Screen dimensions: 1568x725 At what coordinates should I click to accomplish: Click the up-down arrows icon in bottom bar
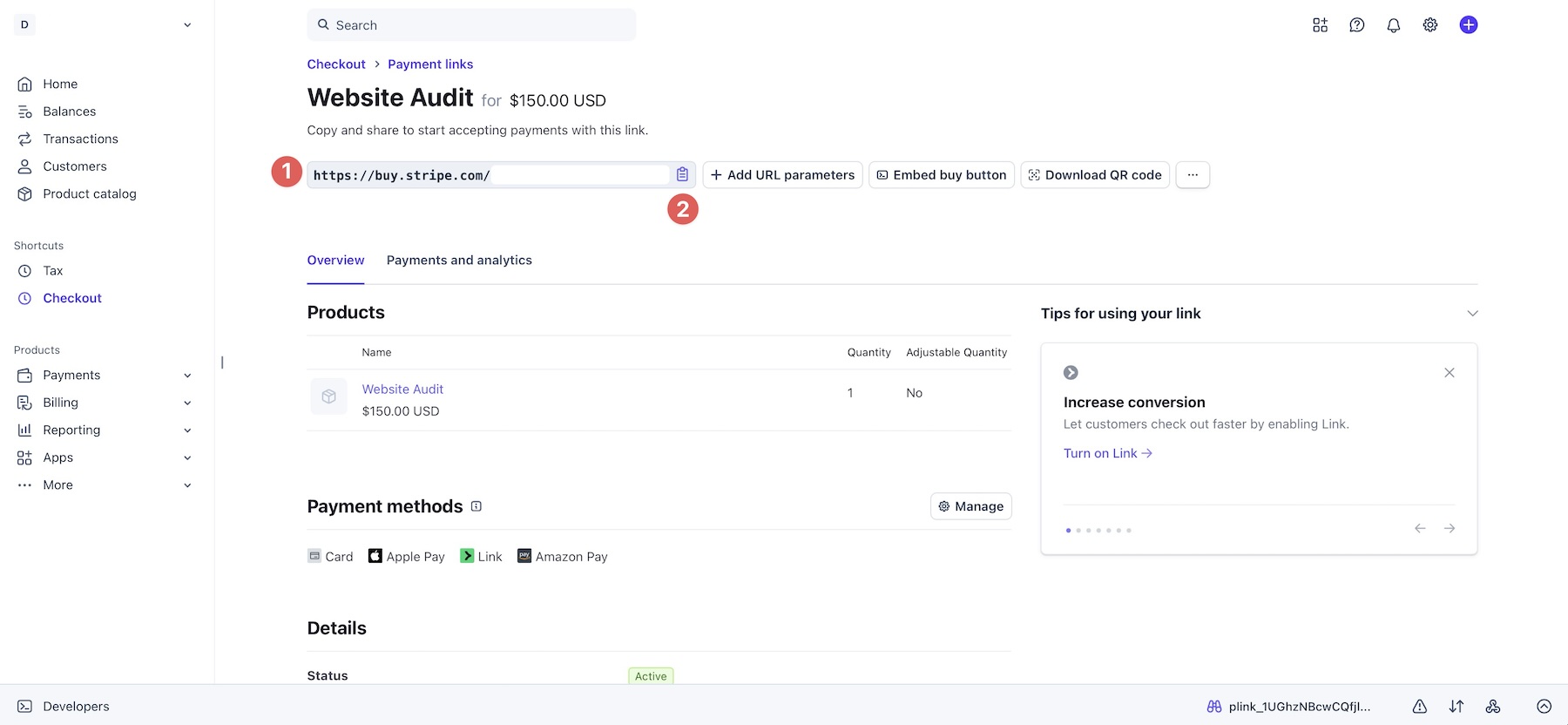coord(1456,707)
